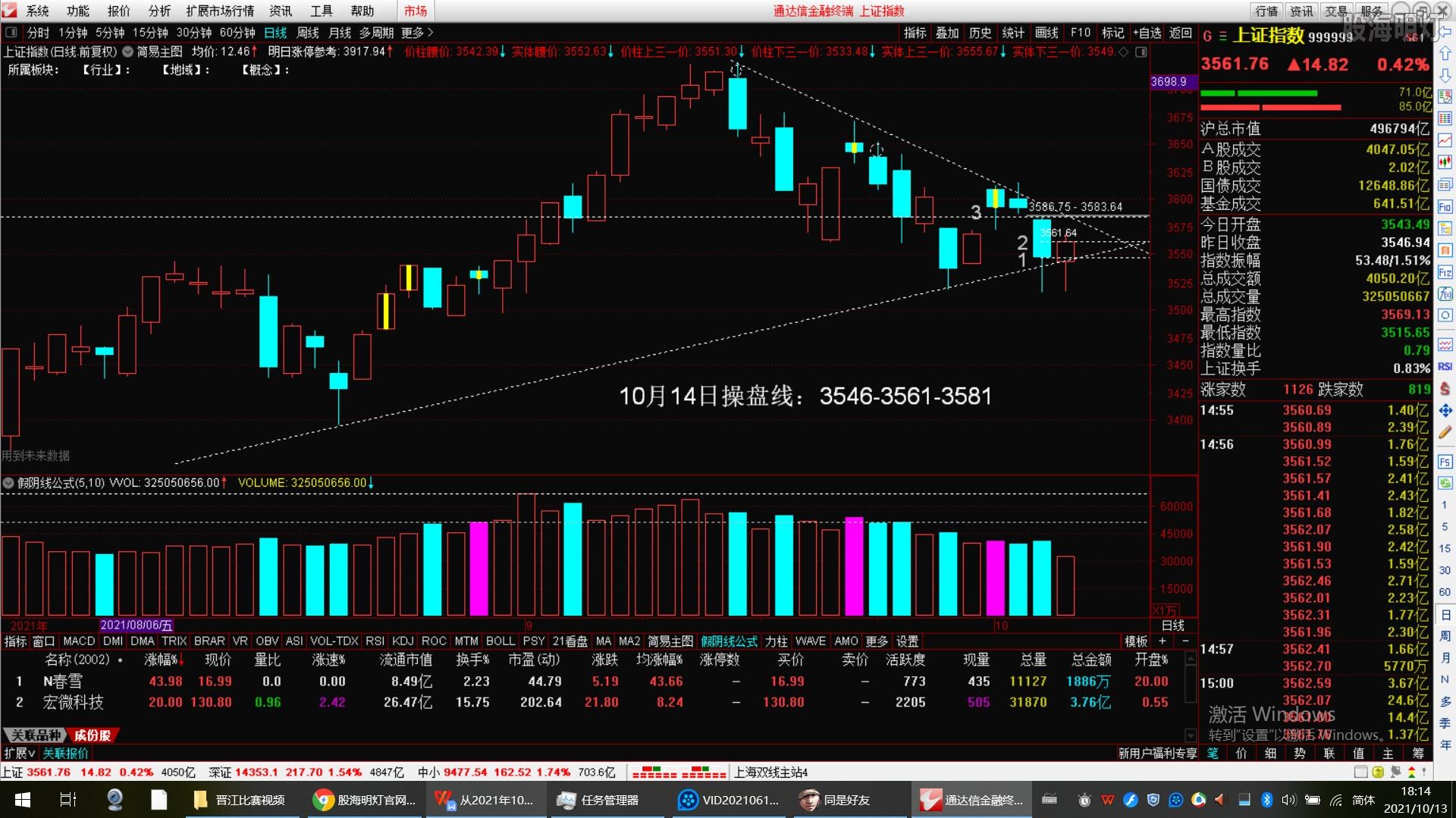
Task: Click the wave lines icon in sidebar
Action: pos(1445,345)
